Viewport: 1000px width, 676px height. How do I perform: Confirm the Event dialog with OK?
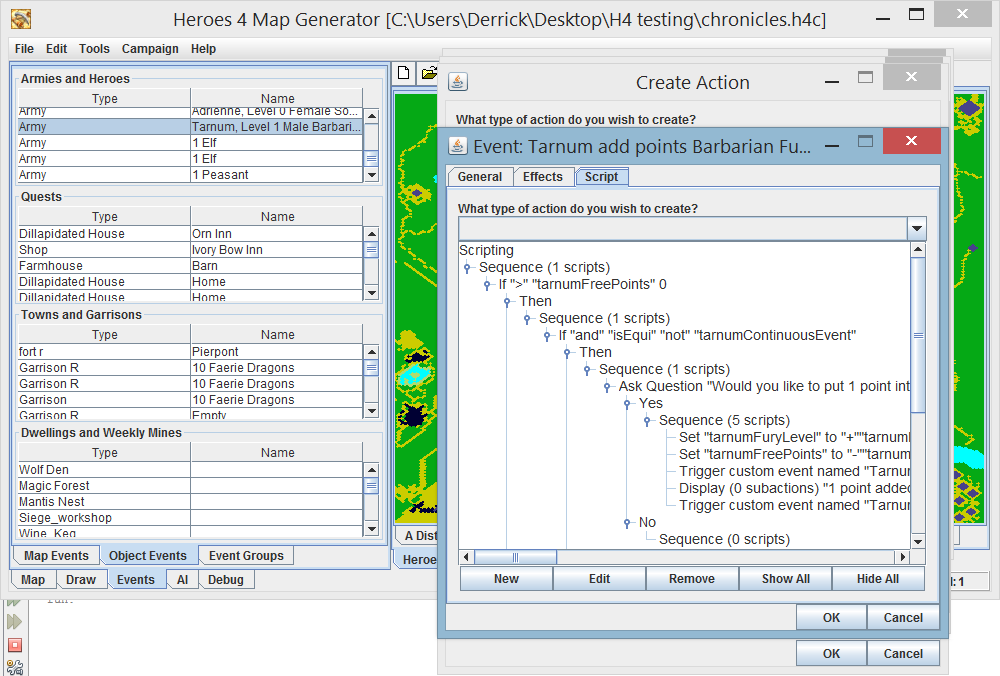click(x=832, y=617)
